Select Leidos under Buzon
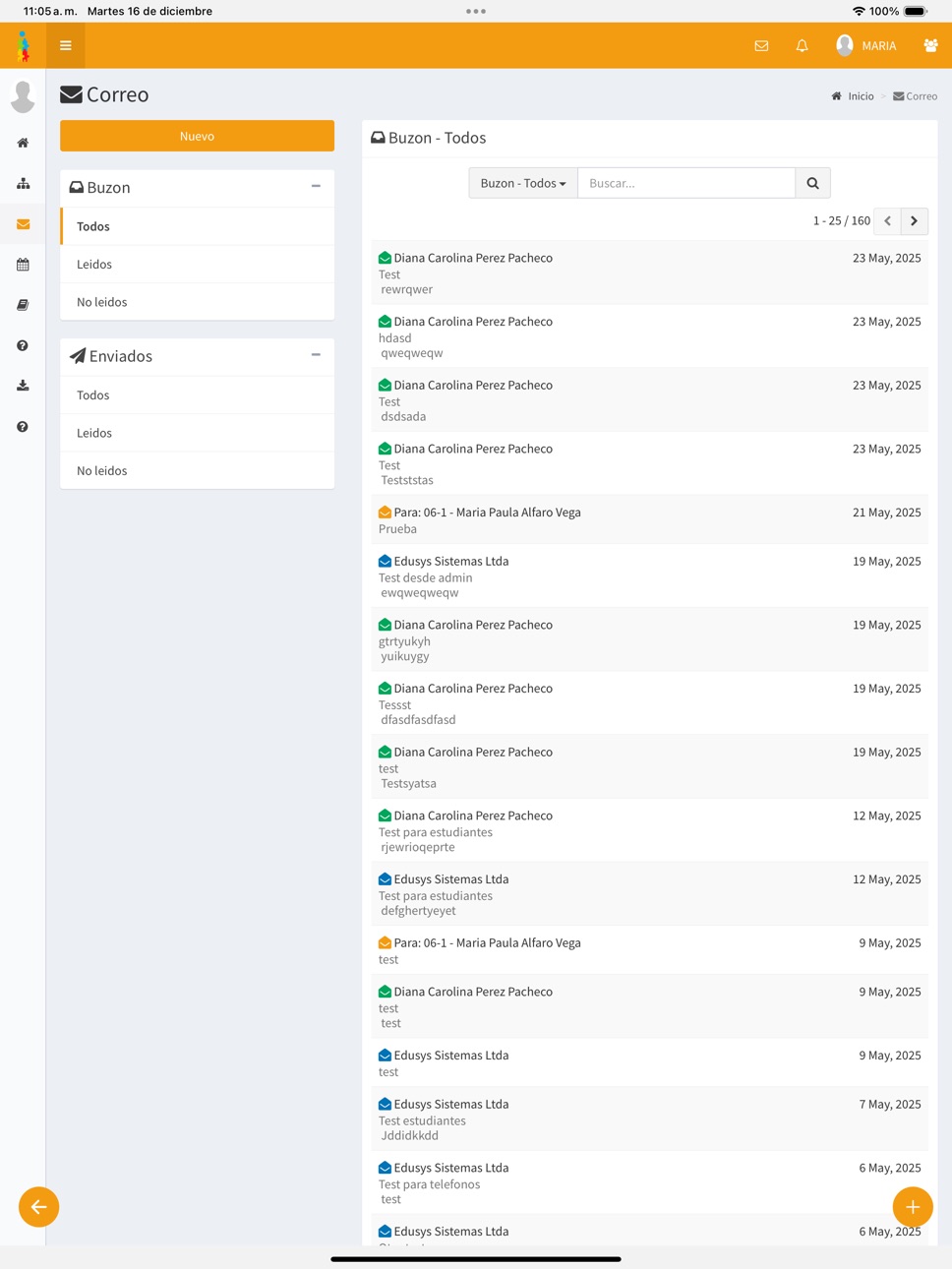 coord(197,264)
